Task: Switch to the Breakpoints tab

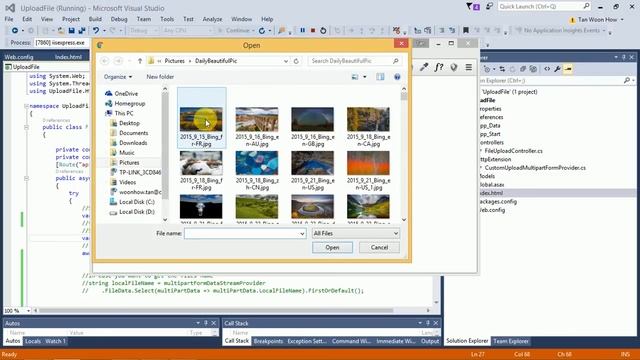Action: click(x=268, y=341)
